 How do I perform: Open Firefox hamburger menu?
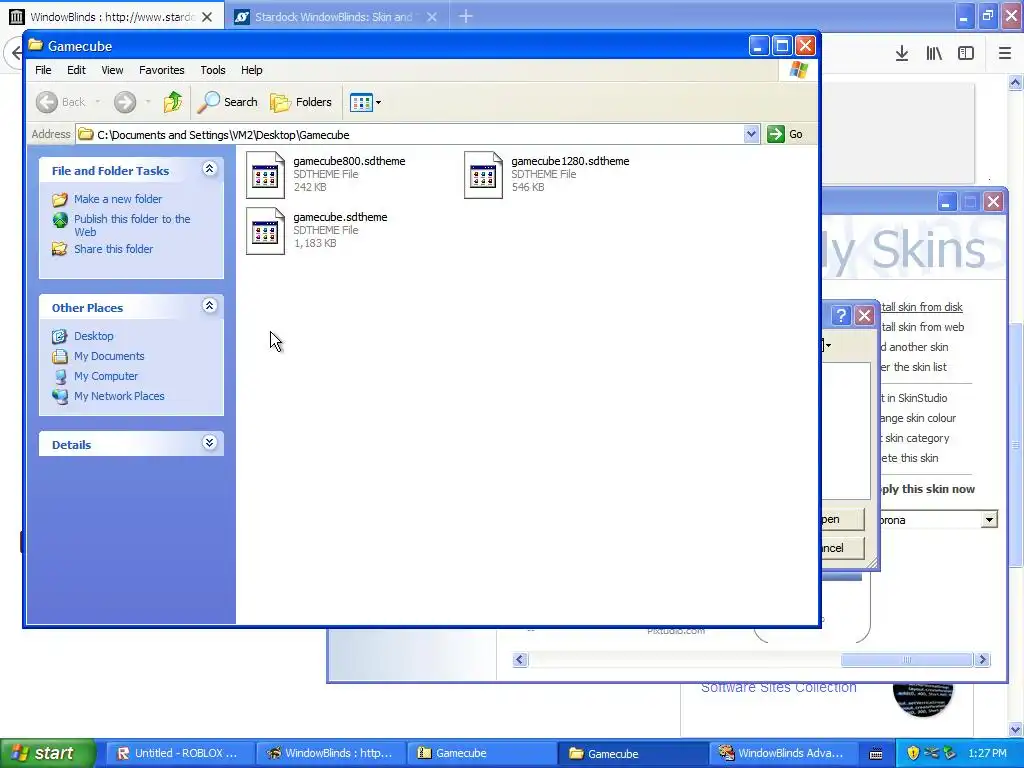coord(1005,54)
